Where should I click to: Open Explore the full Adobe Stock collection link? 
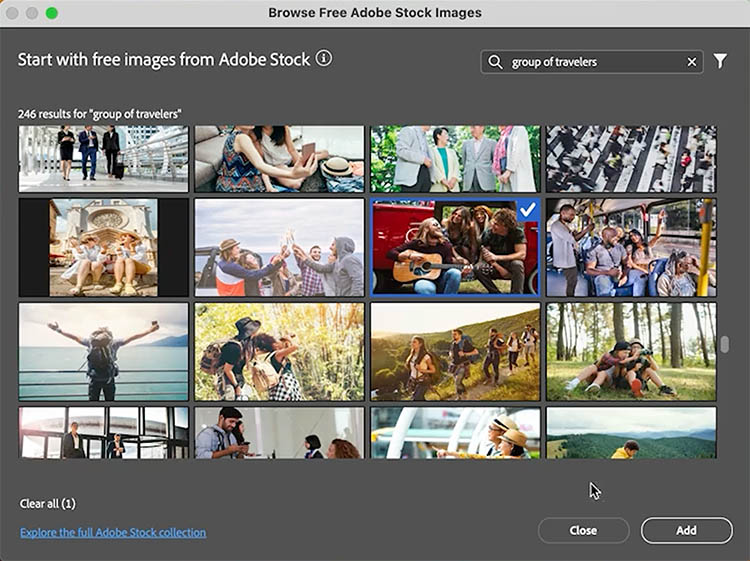click(x=113, y=532)
